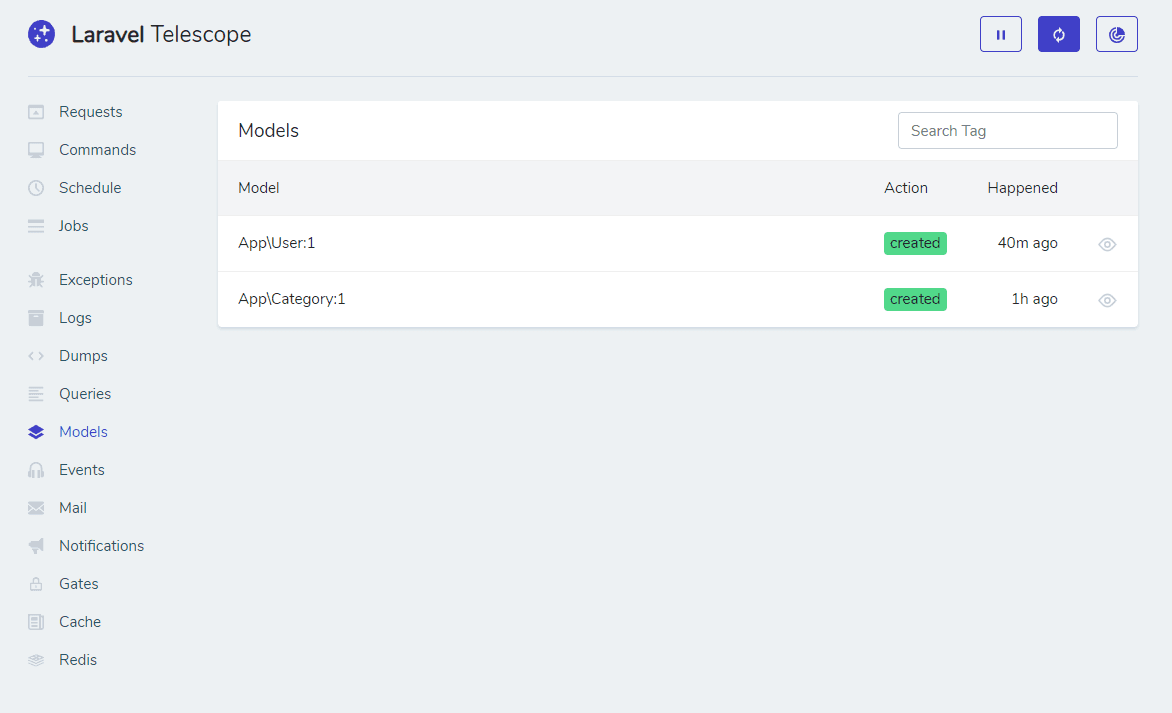Go to the Cache page
1172x713 pixels.
(81, 621)
